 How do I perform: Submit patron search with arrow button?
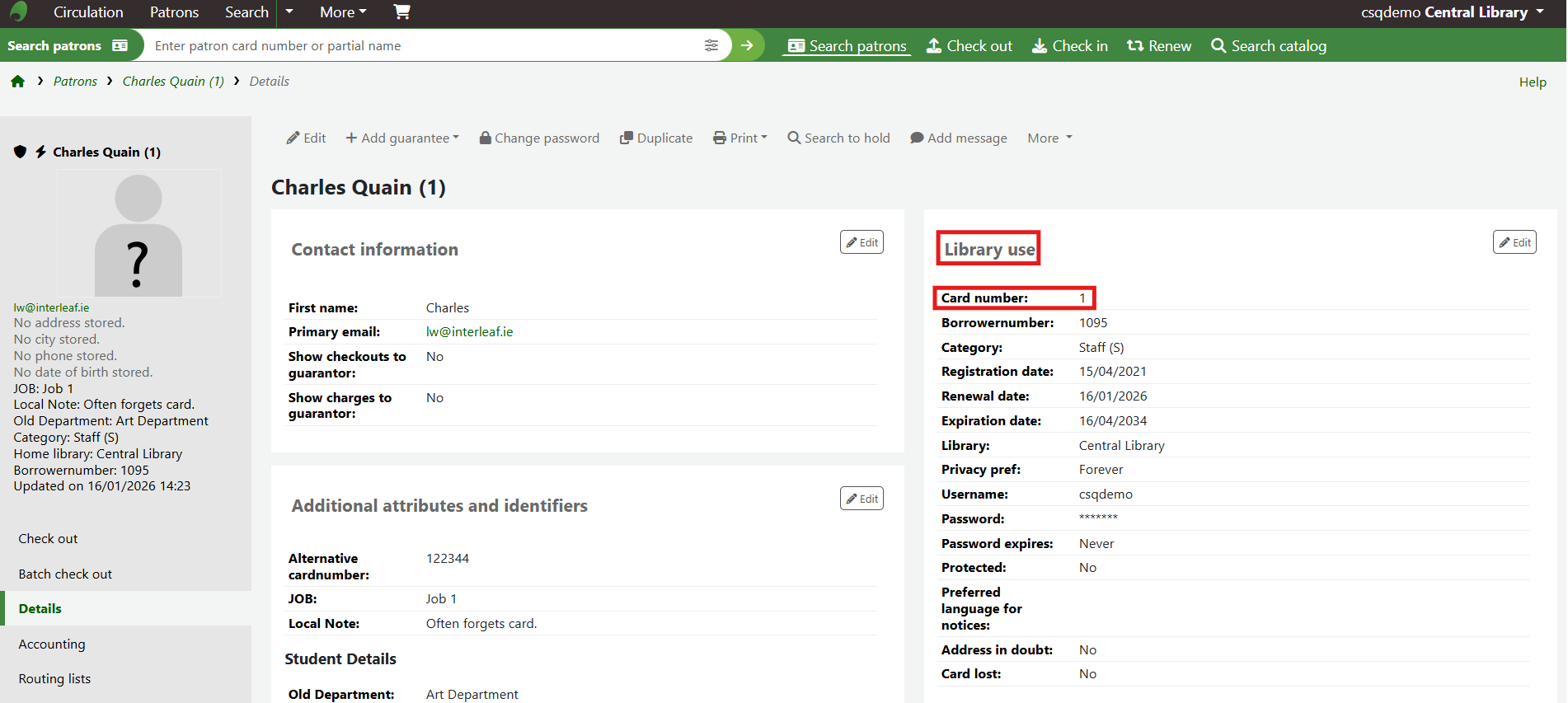748,45
